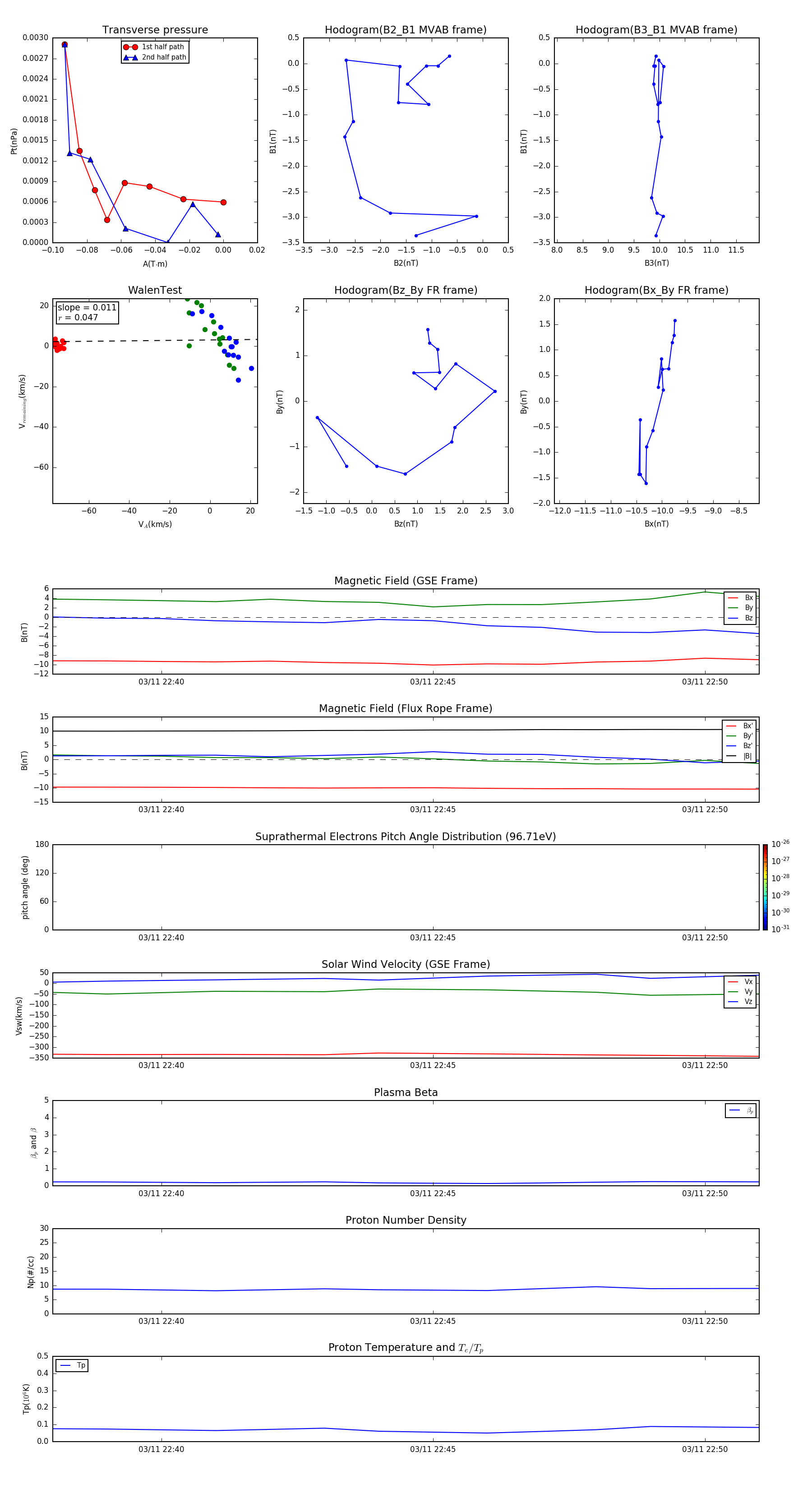Click the Tp legend in Proton Temperature plot

(72, 1365)
